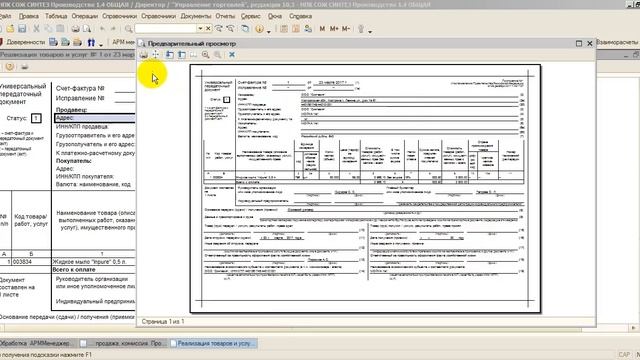The height and width of the screenshot is (360, 640).
Task: Click the Info help icon in main toolbar
Action: [259, 29]
